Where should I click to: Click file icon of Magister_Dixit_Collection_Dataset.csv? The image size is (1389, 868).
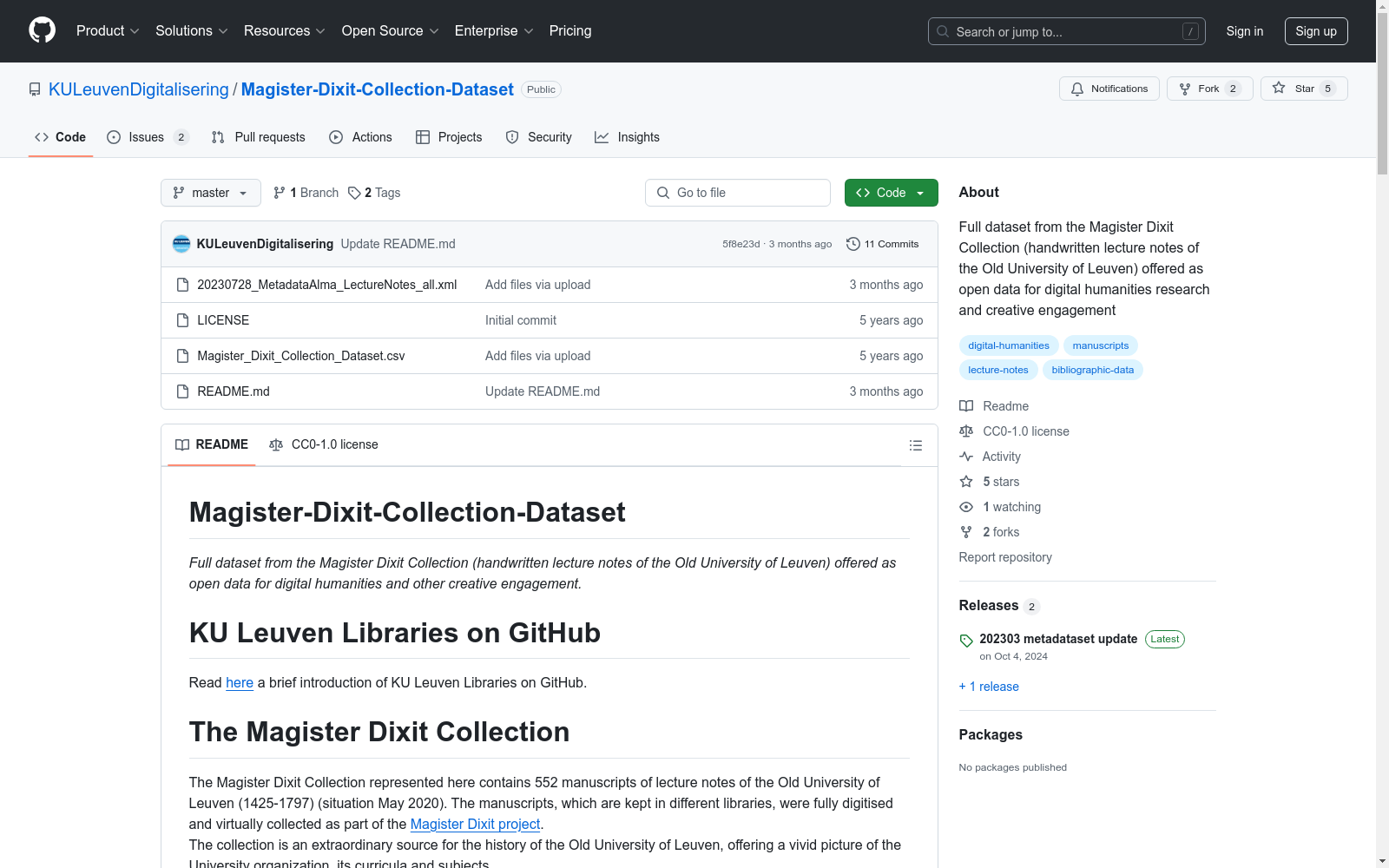[x=182, y=356]
